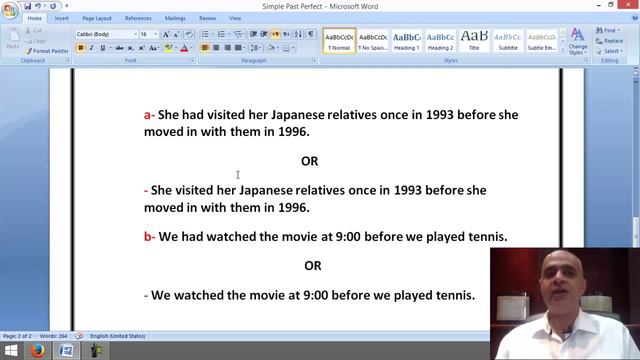Apply the Heading 1 style
Viewport: 640px width, 360px height.
(407, 41)
